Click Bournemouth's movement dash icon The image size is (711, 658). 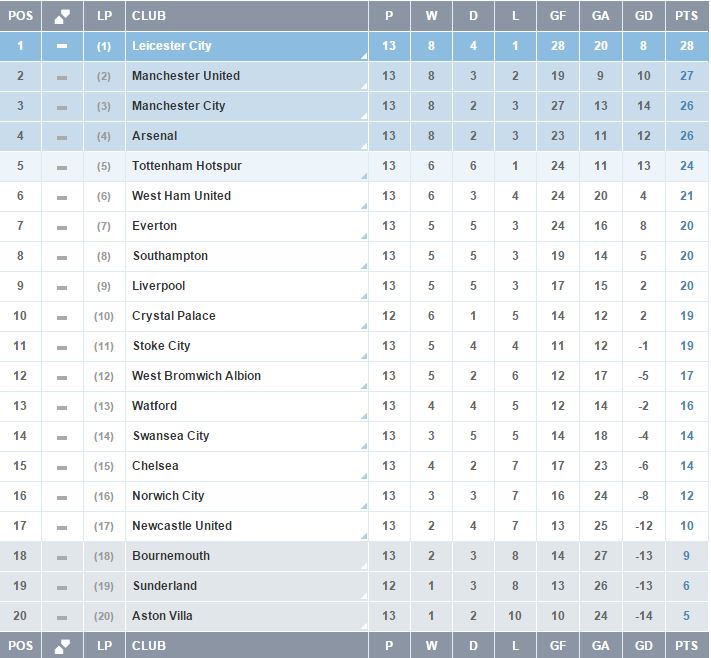[62, 557]
